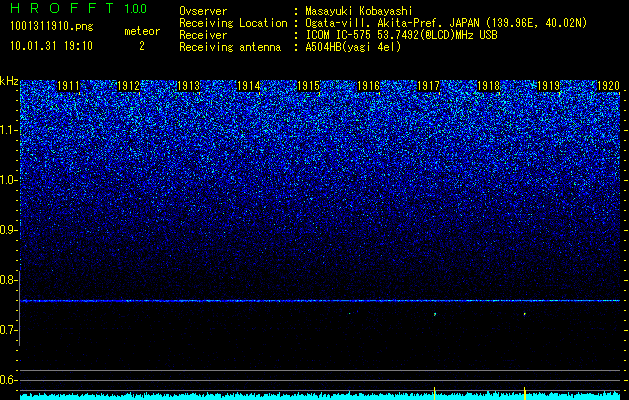Click the Receiving antenna field label

pos(230,47)
